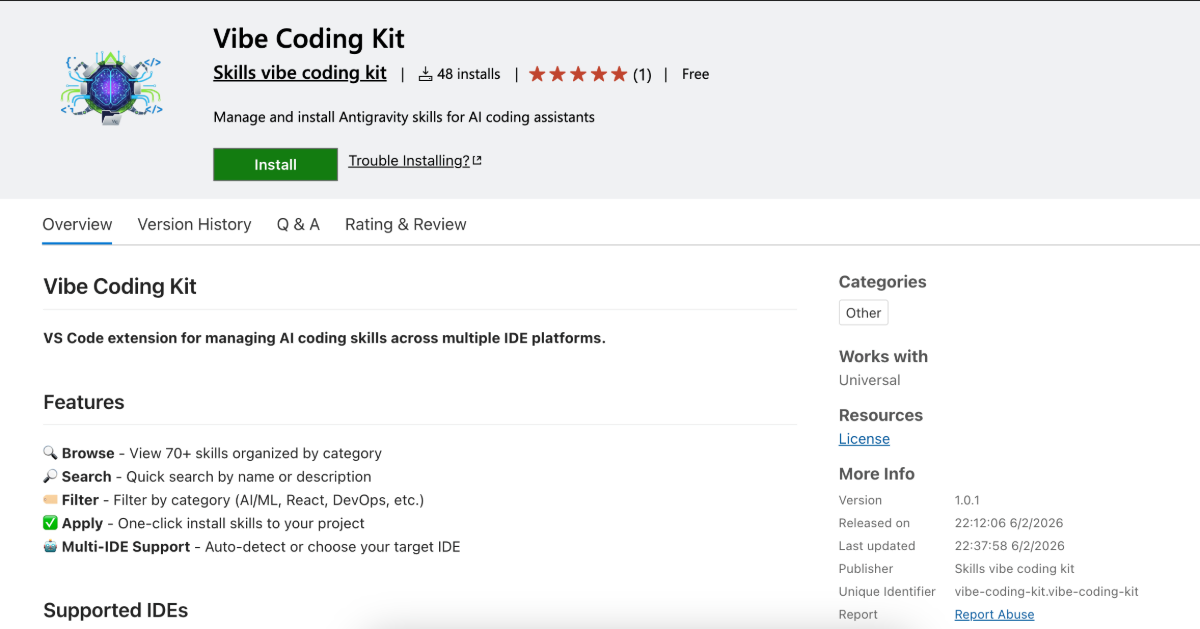The image size is (1200, 629).
Task: Click the Vibe Coding Kit extension logo
Action: tap(110, 87)
